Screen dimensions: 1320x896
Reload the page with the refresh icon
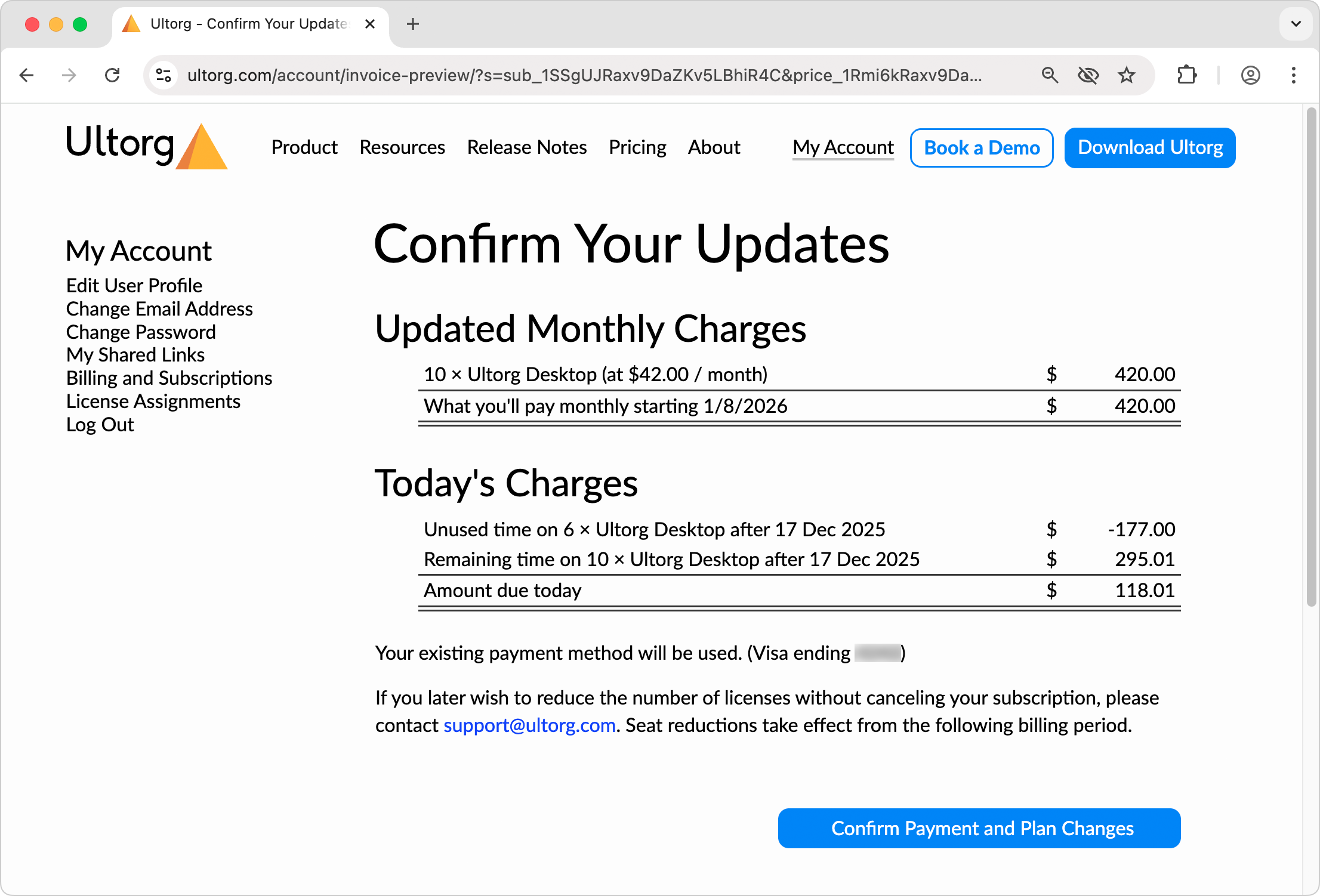[x=112, y=75]
